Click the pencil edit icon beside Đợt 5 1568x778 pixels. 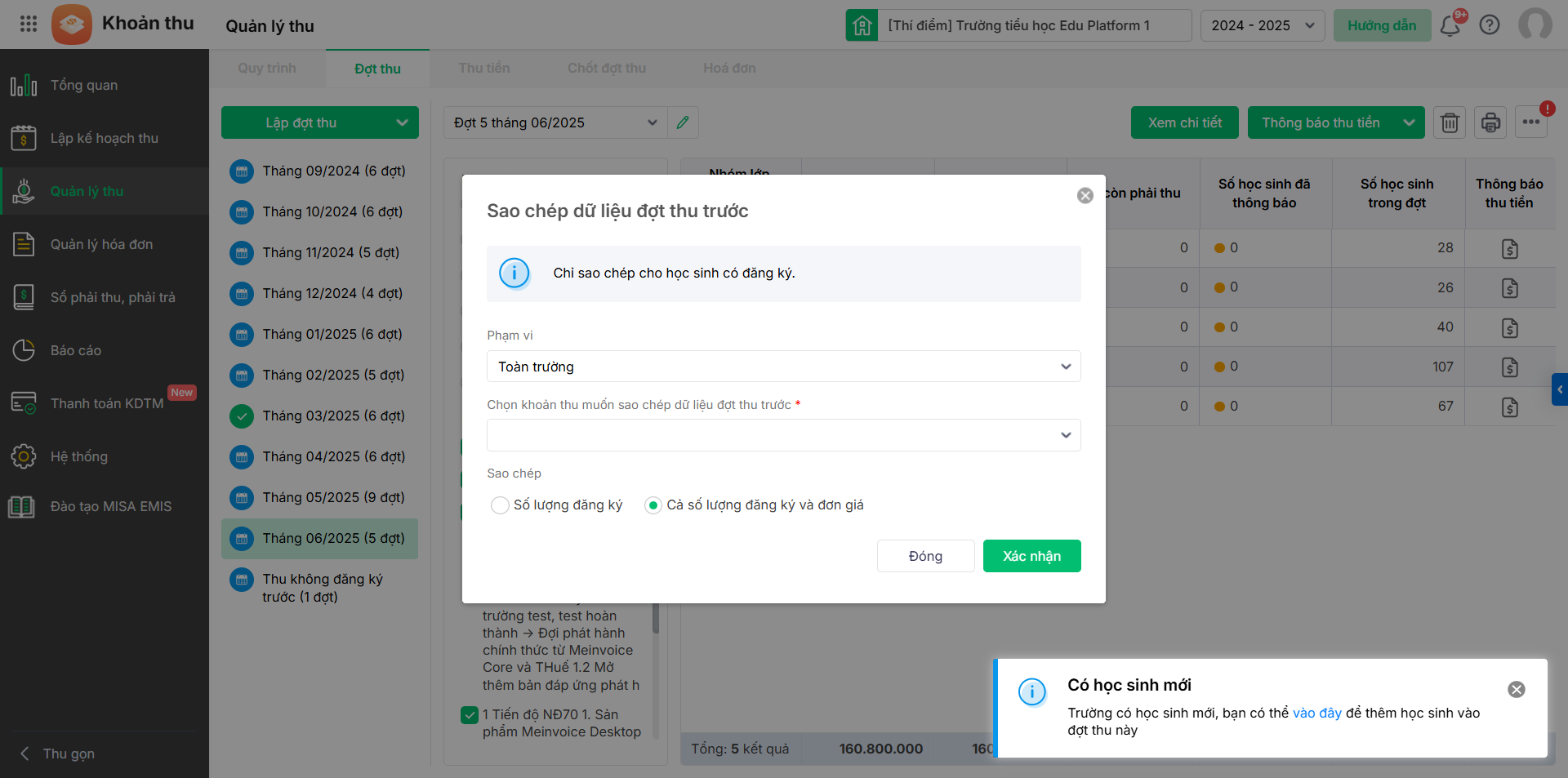pos(683,122)
